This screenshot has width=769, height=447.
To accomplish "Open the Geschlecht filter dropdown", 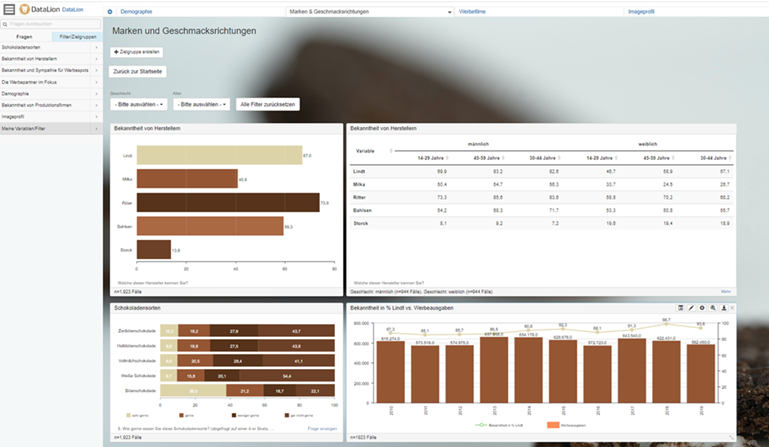I will [139, 105].
